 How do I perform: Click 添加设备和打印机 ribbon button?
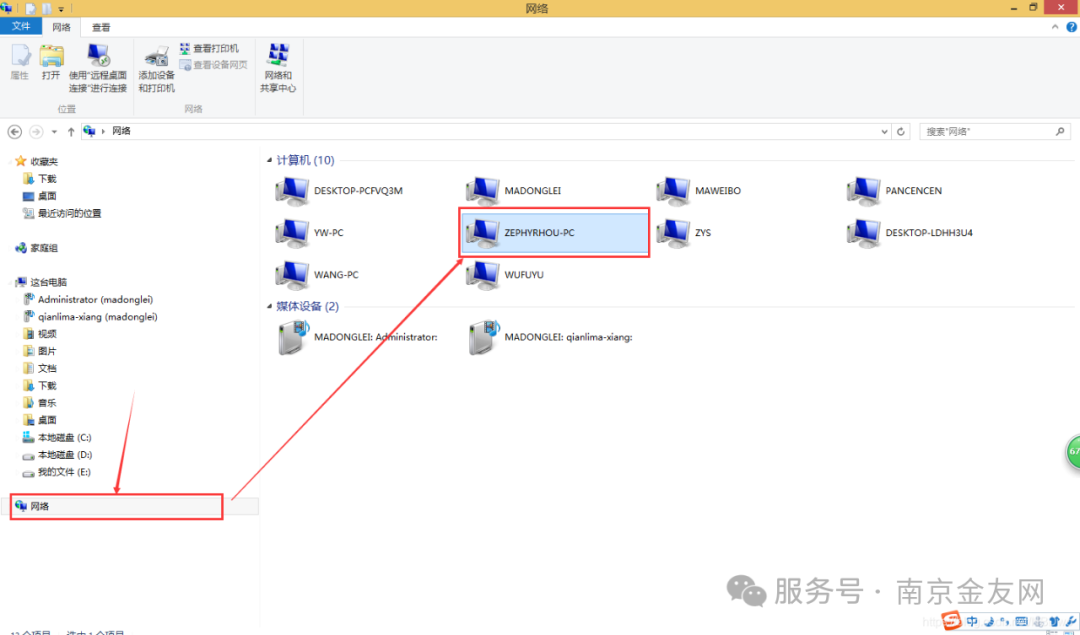tap(156, 69)
